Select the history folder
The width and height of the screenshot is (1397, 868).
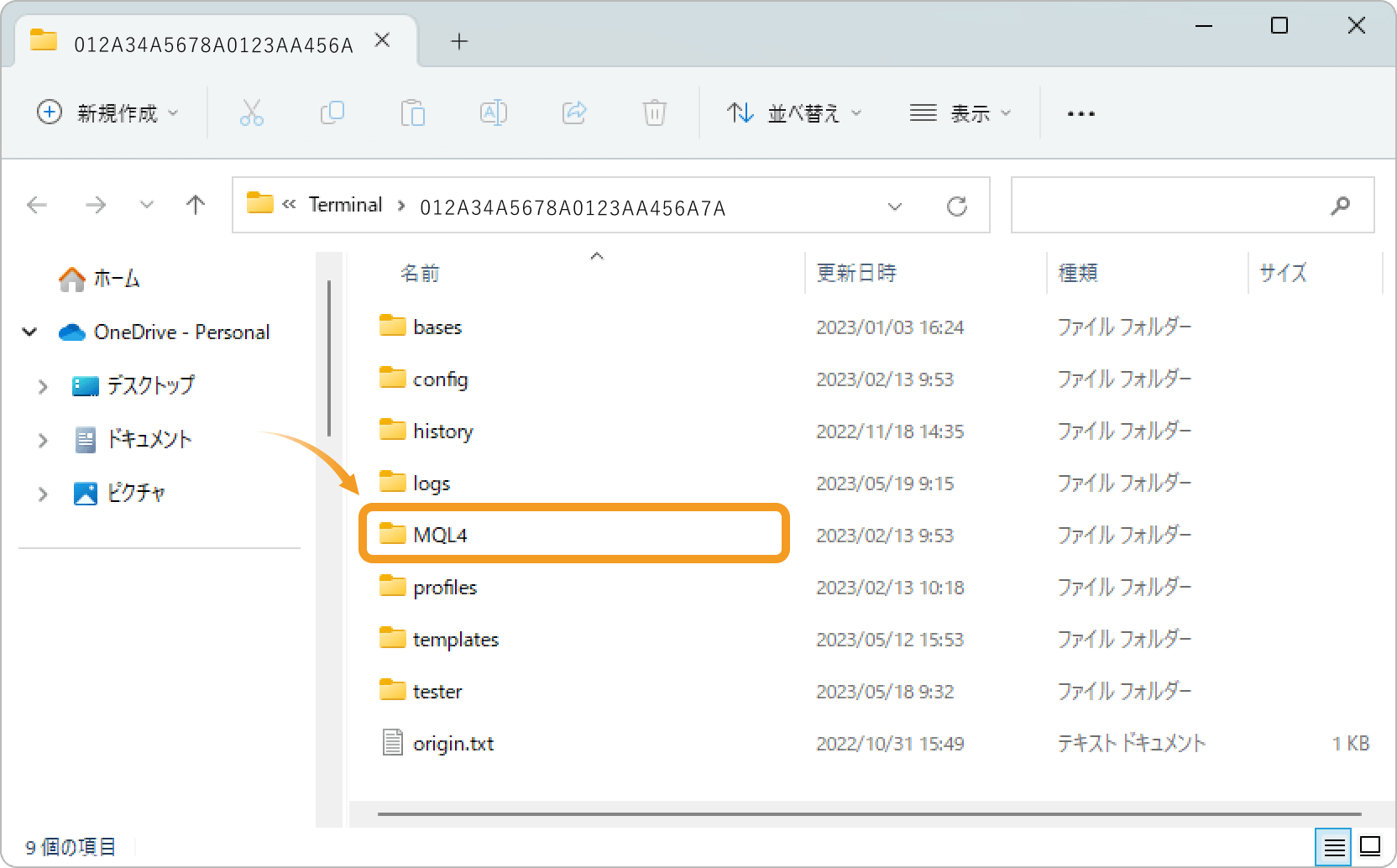442,431
